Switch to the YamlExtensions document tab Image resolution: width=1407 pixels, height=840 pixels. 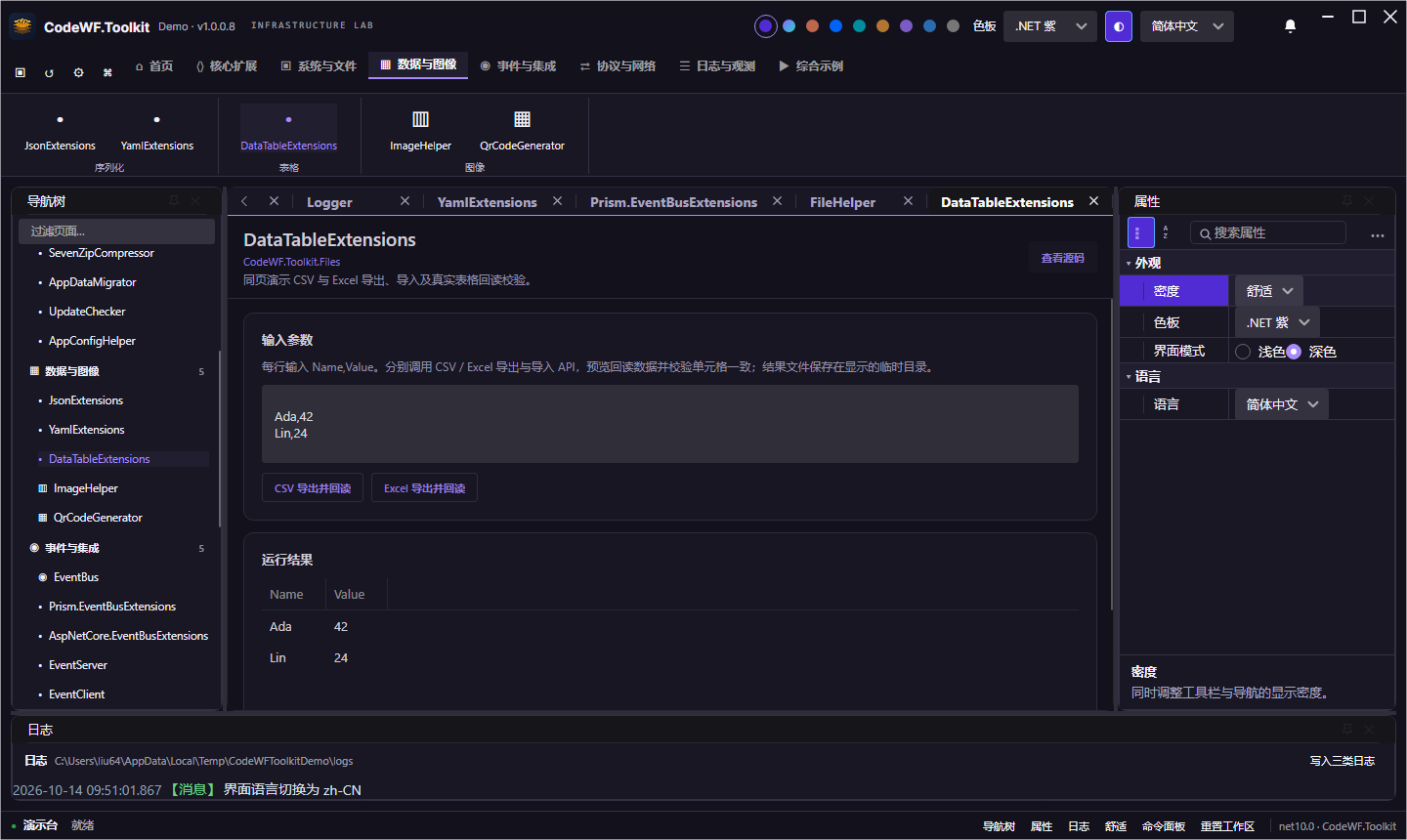tap(487, 202)
